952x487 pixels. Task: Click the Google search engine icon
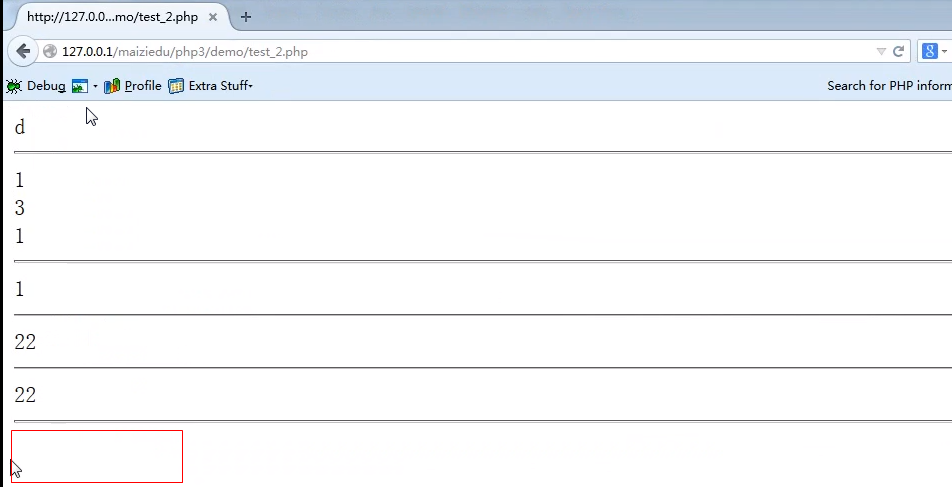pyautogui.click(x=930, y=52)
